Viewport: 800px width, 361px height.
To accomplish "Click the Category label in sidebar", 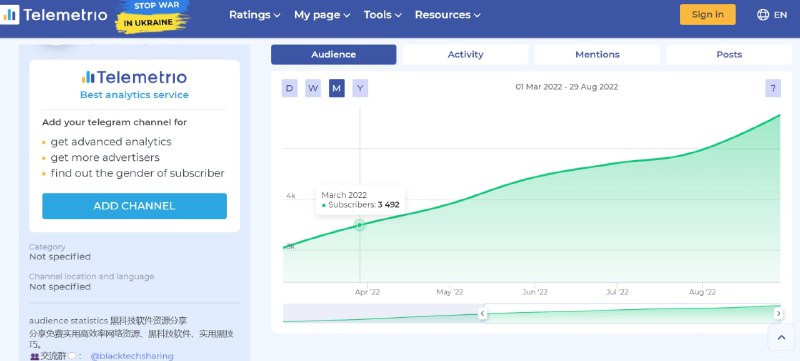I will 47,247.
